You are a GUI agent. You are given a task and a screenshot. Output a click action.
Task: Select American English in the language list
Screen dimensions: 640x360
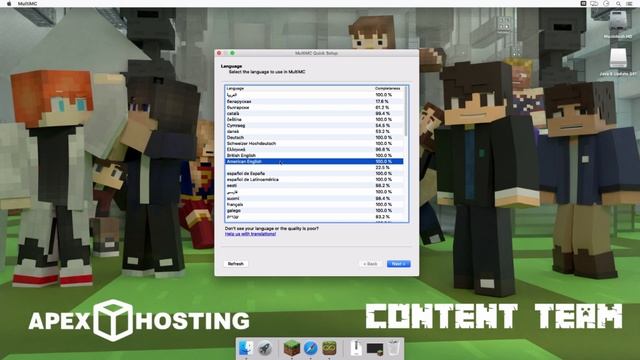pos(314,162)
